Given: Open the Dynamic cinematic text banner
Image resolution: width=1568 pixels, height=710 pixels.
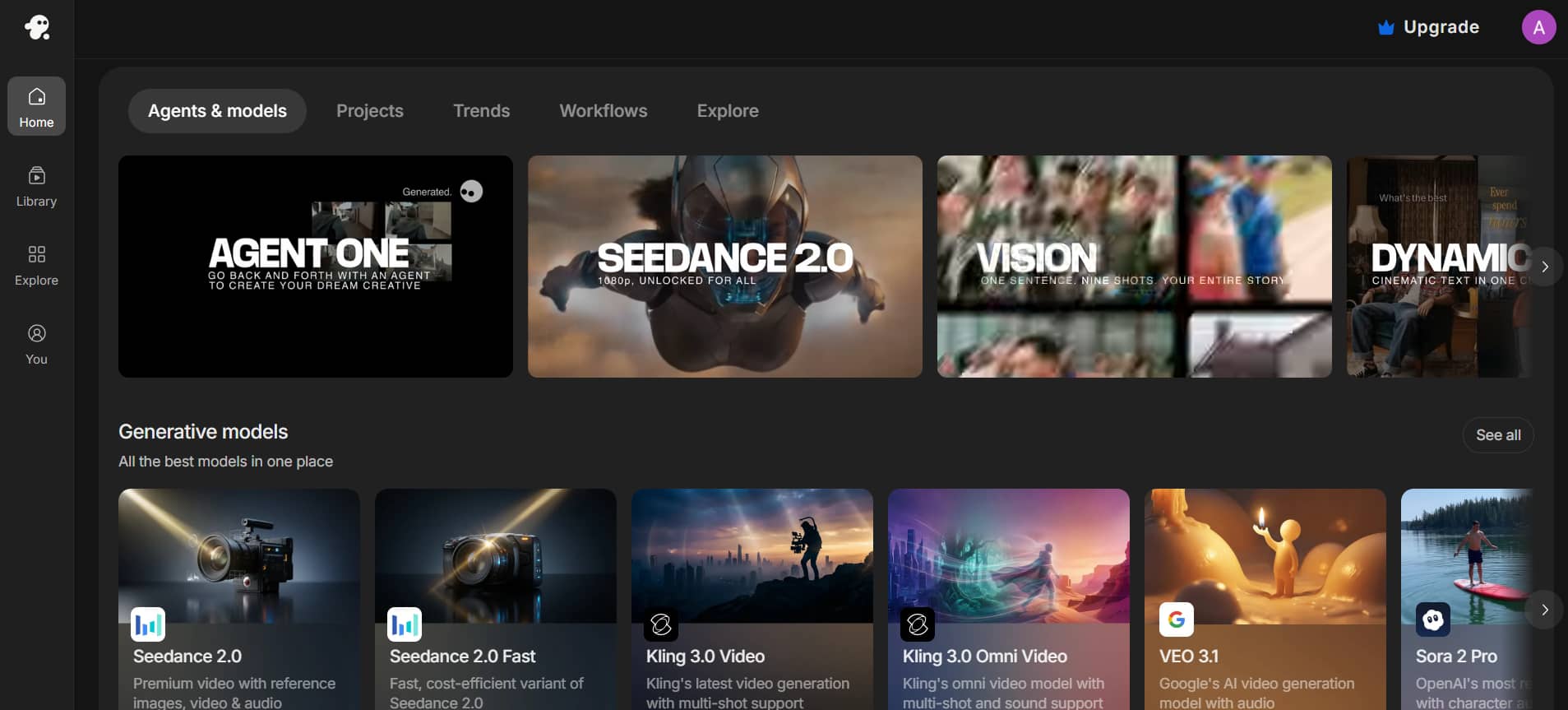Looking at the screenshot, I should pyautogui.click(x=1440, y=267).
